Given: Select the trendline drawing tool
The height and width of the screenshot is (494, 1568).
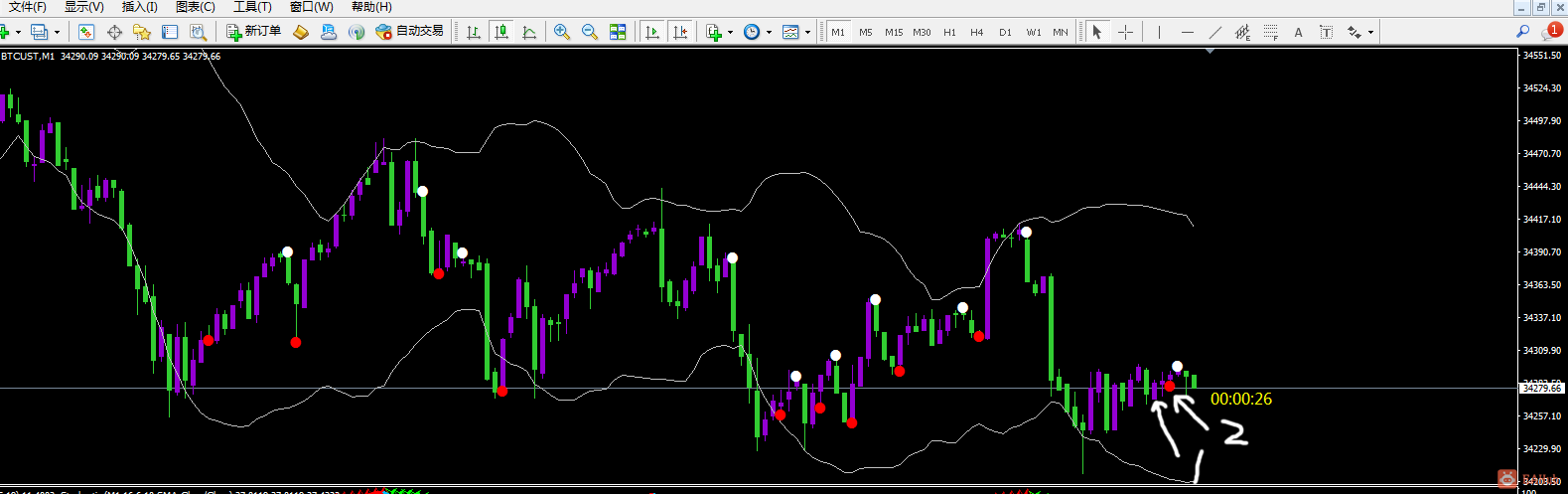Looking at the screenshot, I should (x=1214, y=32).
